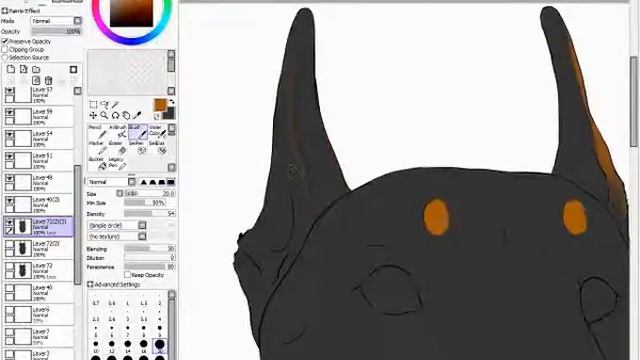This screenshot has height=360, width=640.
Task: Select the AirBrush tool
Action: 118,132
